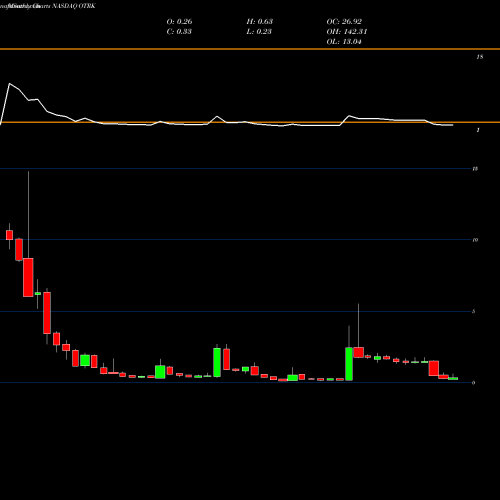Image resolution: width=500 pixels, height=500 pixels.
Task: Click the 10 price axis label
Action: point(475,240)
